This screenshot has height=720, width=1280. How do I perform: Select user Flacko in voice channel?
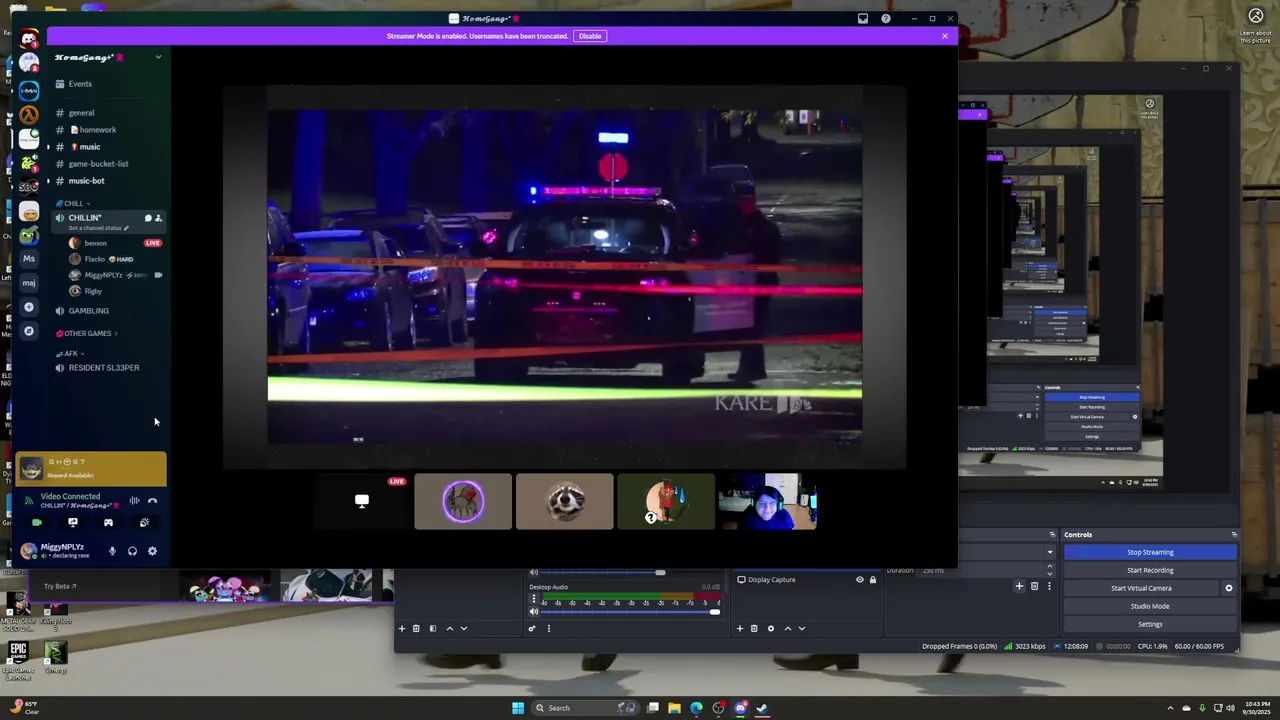pos(95,259)
